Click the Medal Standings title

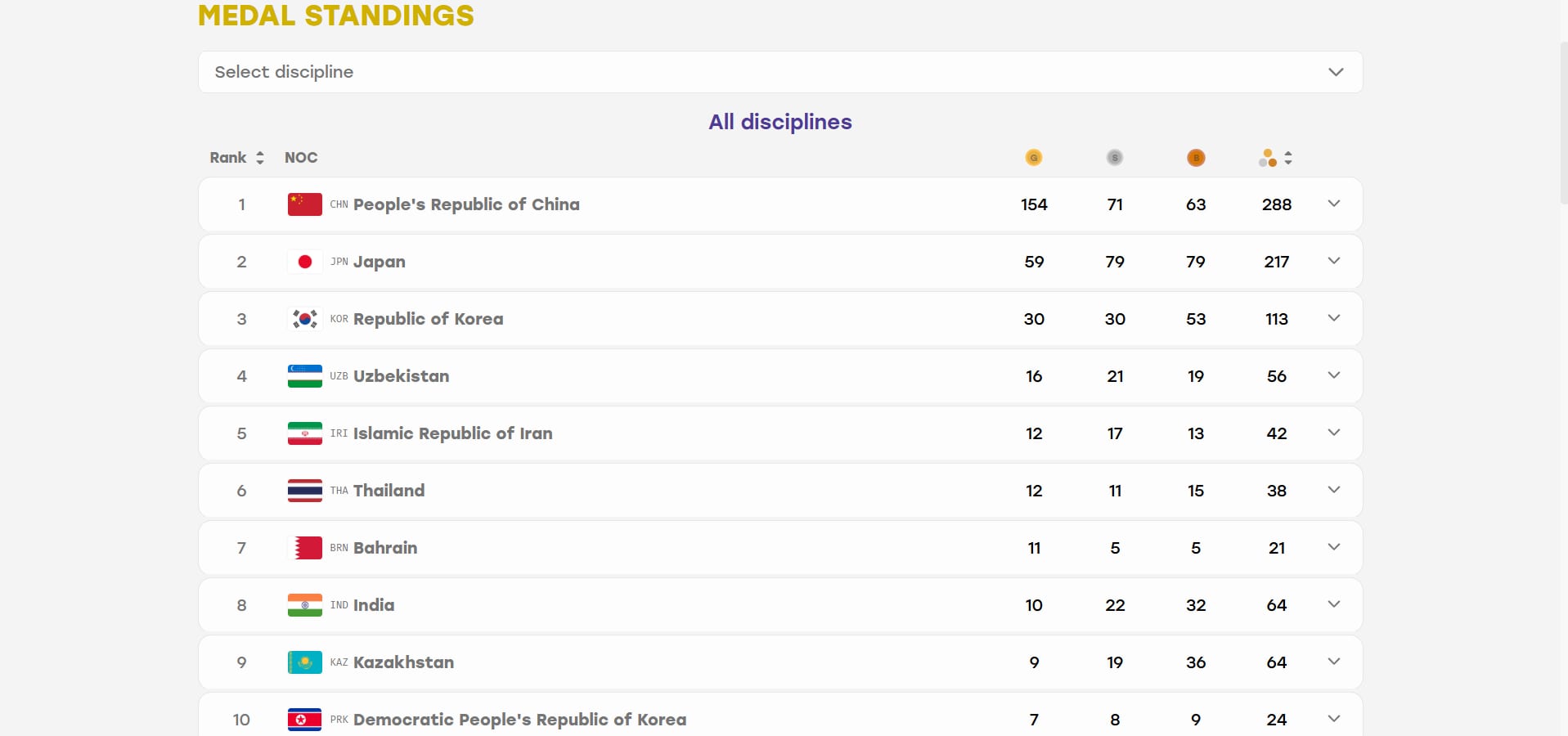[336, 16]
